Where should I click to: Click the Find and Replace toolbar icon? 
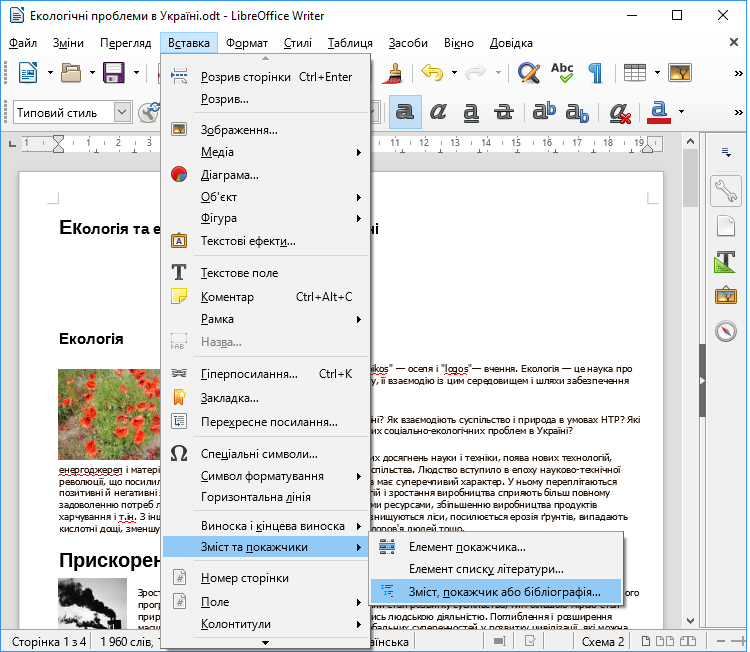coord(529,73)
